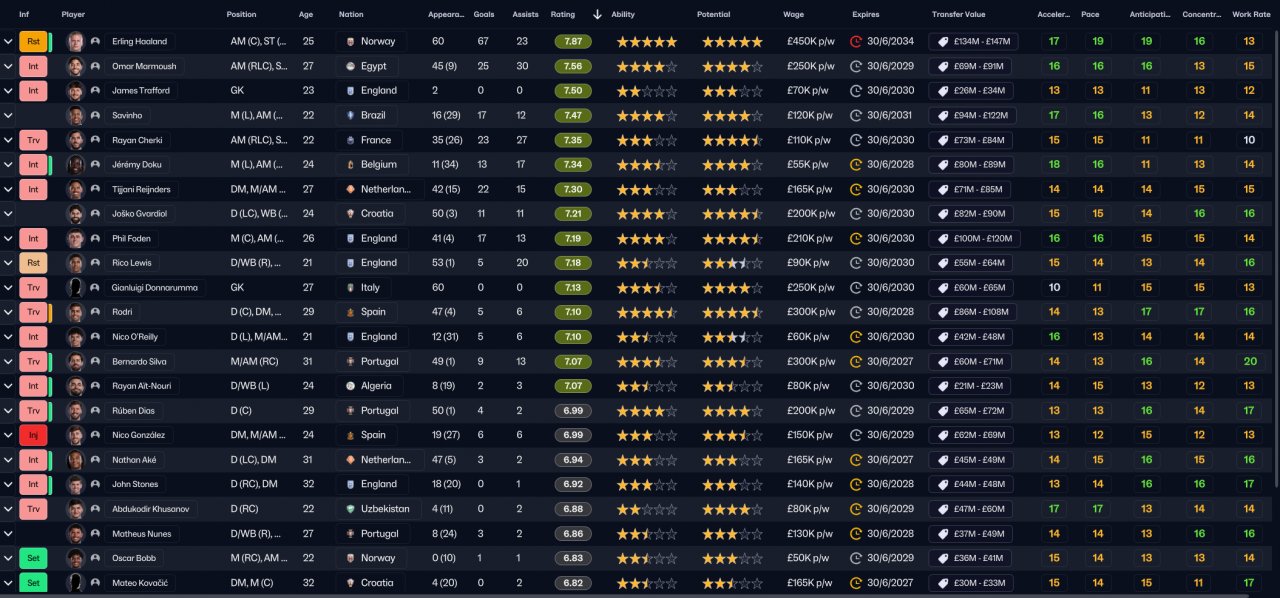Image resolution: width=1280 pixels, height=598 pixels.
Task: Click the Italy flag in Donnarumma's row
Action: tap(350, 287)
